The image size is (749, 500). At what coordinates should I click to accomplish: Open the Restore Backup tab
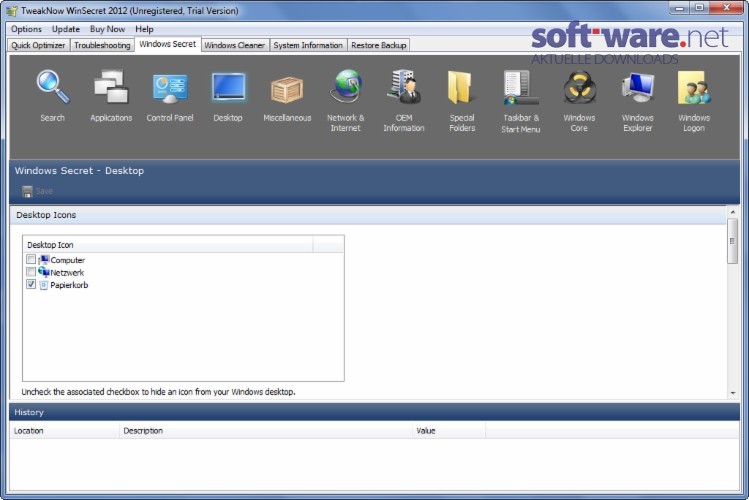pos(379,45)
